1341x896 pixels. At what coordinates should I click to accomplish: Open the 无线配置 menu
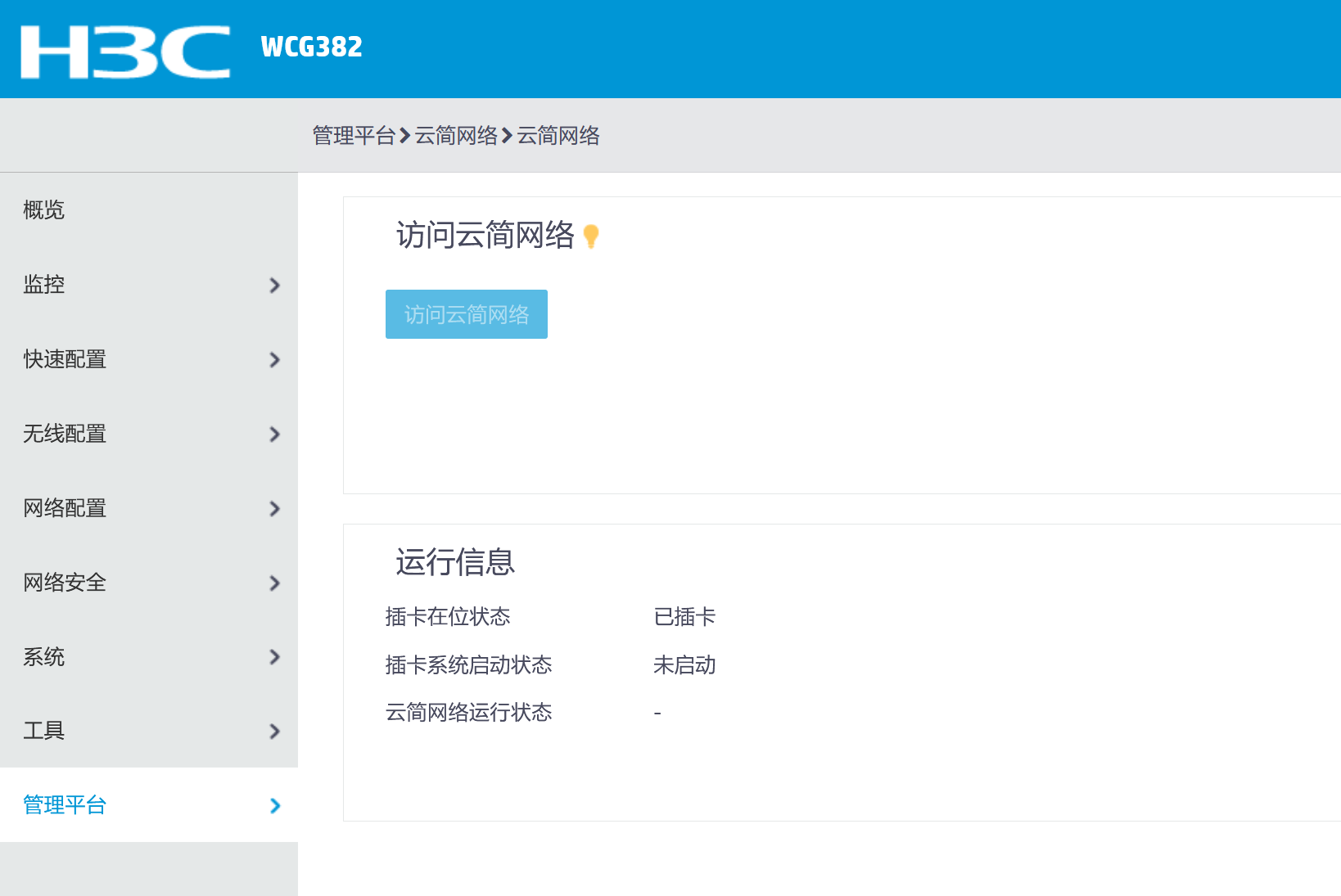65,434
